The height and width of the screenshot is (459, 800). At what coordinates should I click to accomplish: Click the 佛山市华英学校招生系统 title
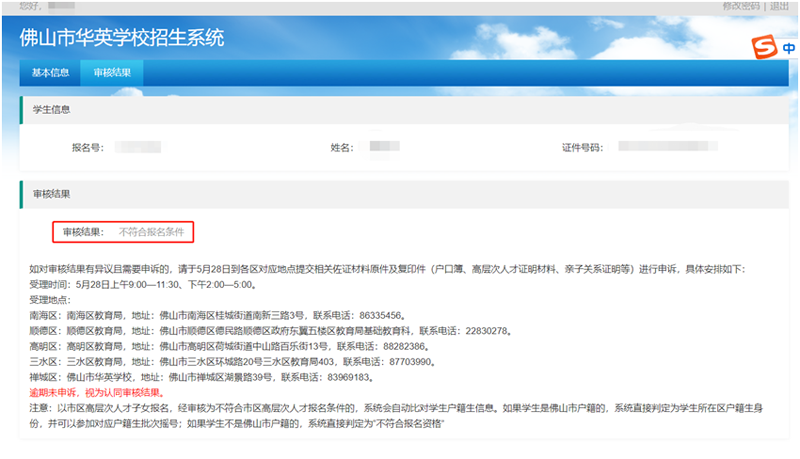click(x=122, y=39)
